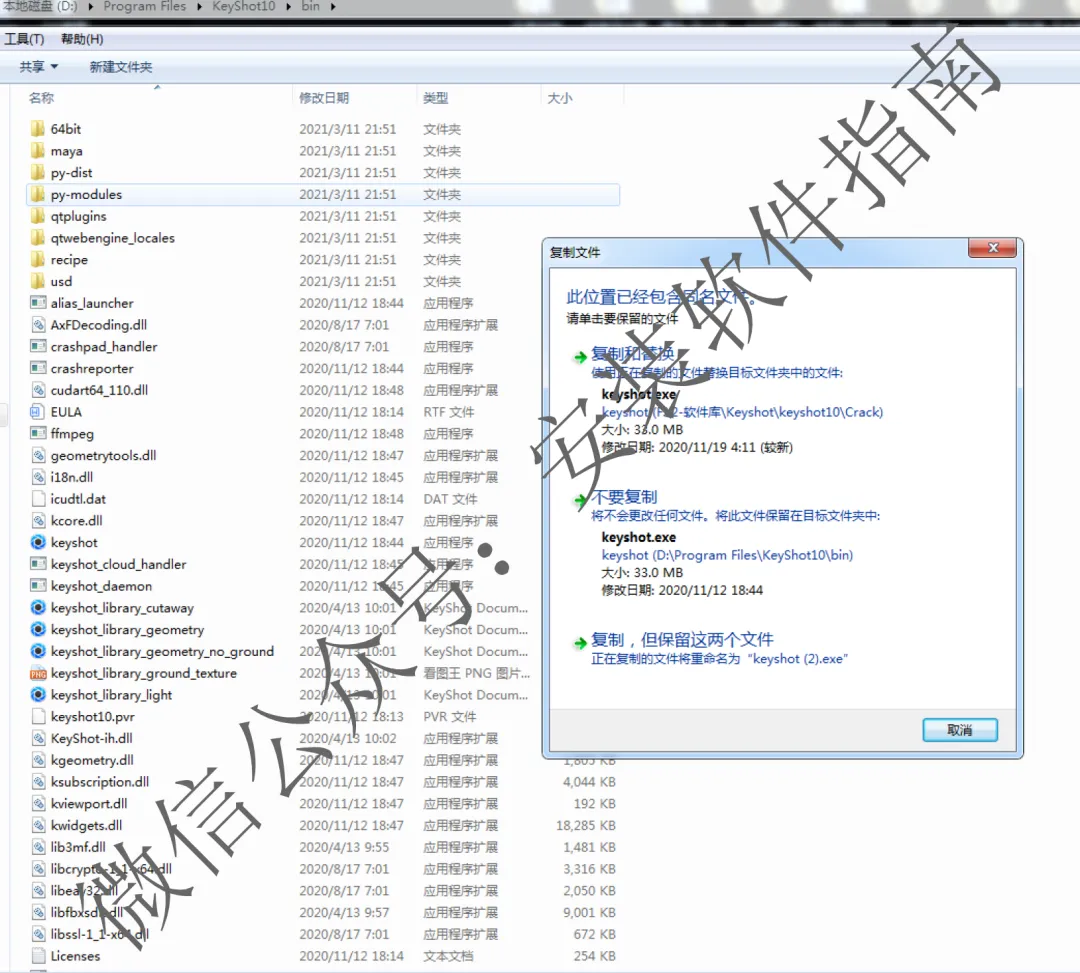Select the kviewport.dll file name

pos(89,804)
